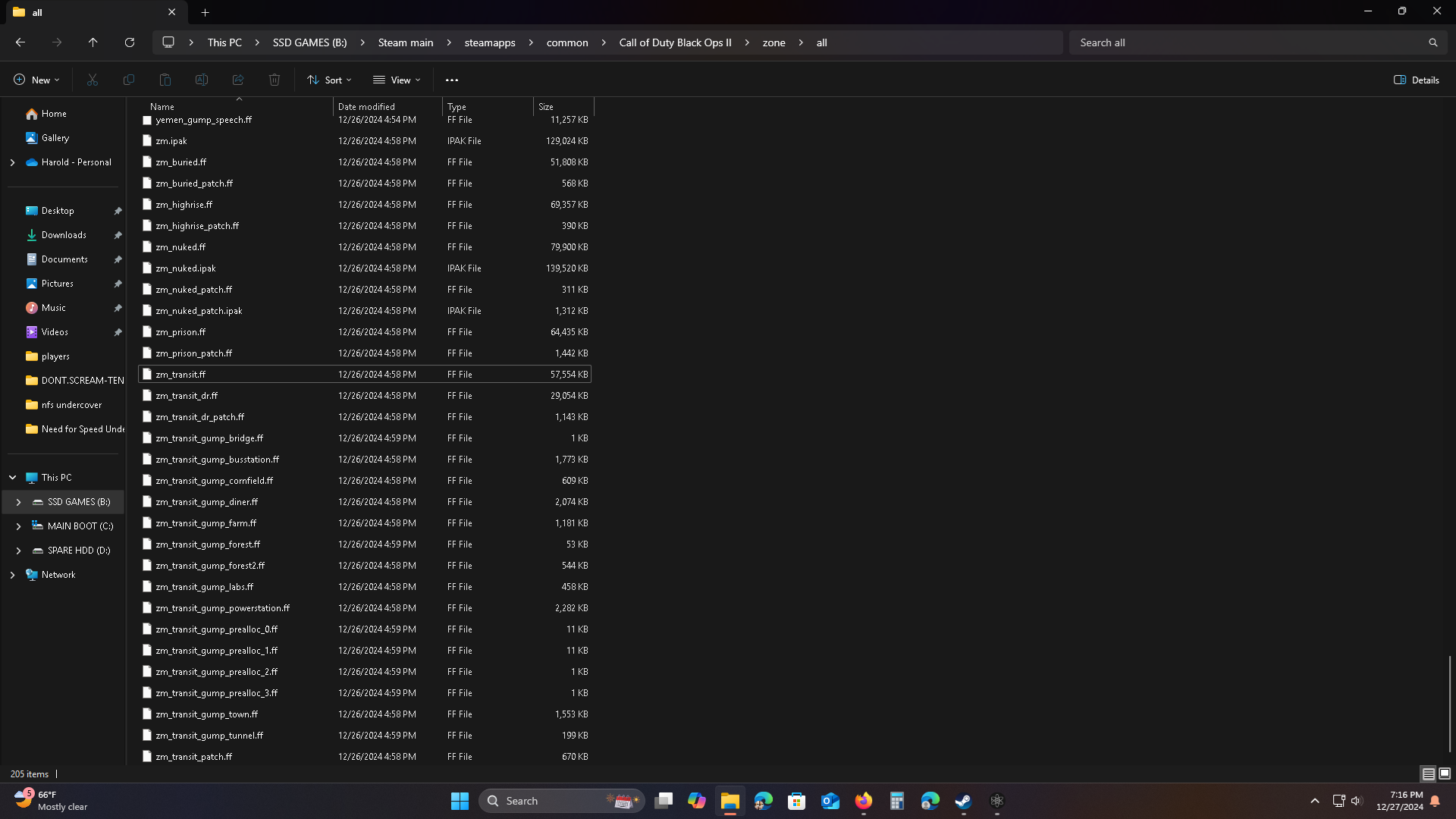Click the Cut scissors icon in toolbar
The height and width of the screenshot is (819, 1456).
tap(93, 80)
